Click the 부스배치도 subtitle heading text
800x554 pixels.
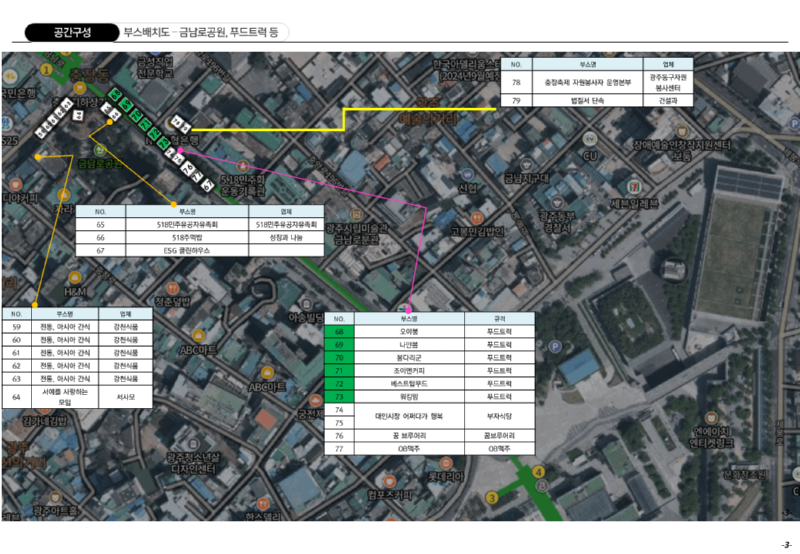click(x=145, y=32)
